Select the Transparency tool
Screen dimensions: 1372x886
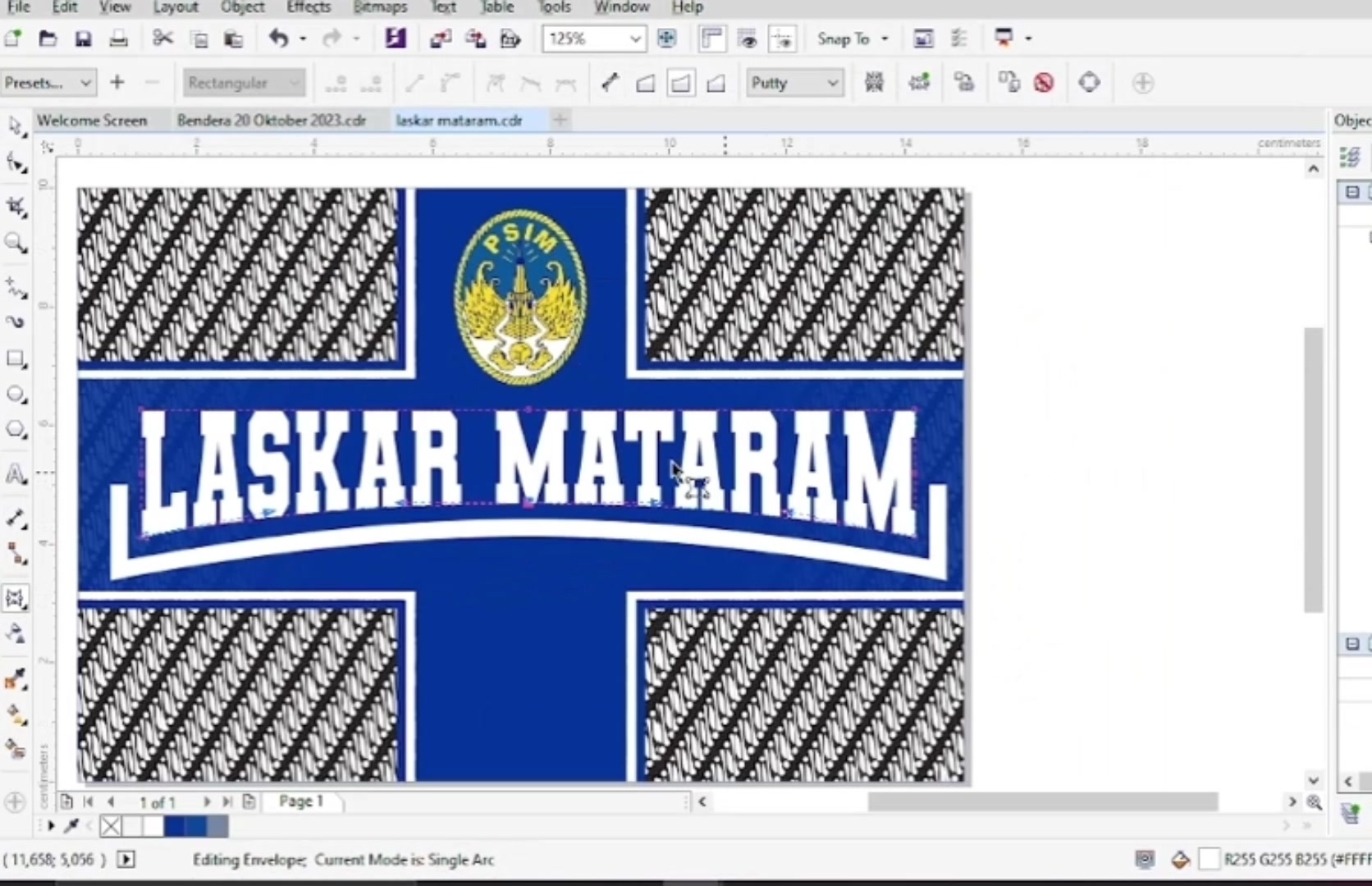pyautogui.click(x=16, y=634)
